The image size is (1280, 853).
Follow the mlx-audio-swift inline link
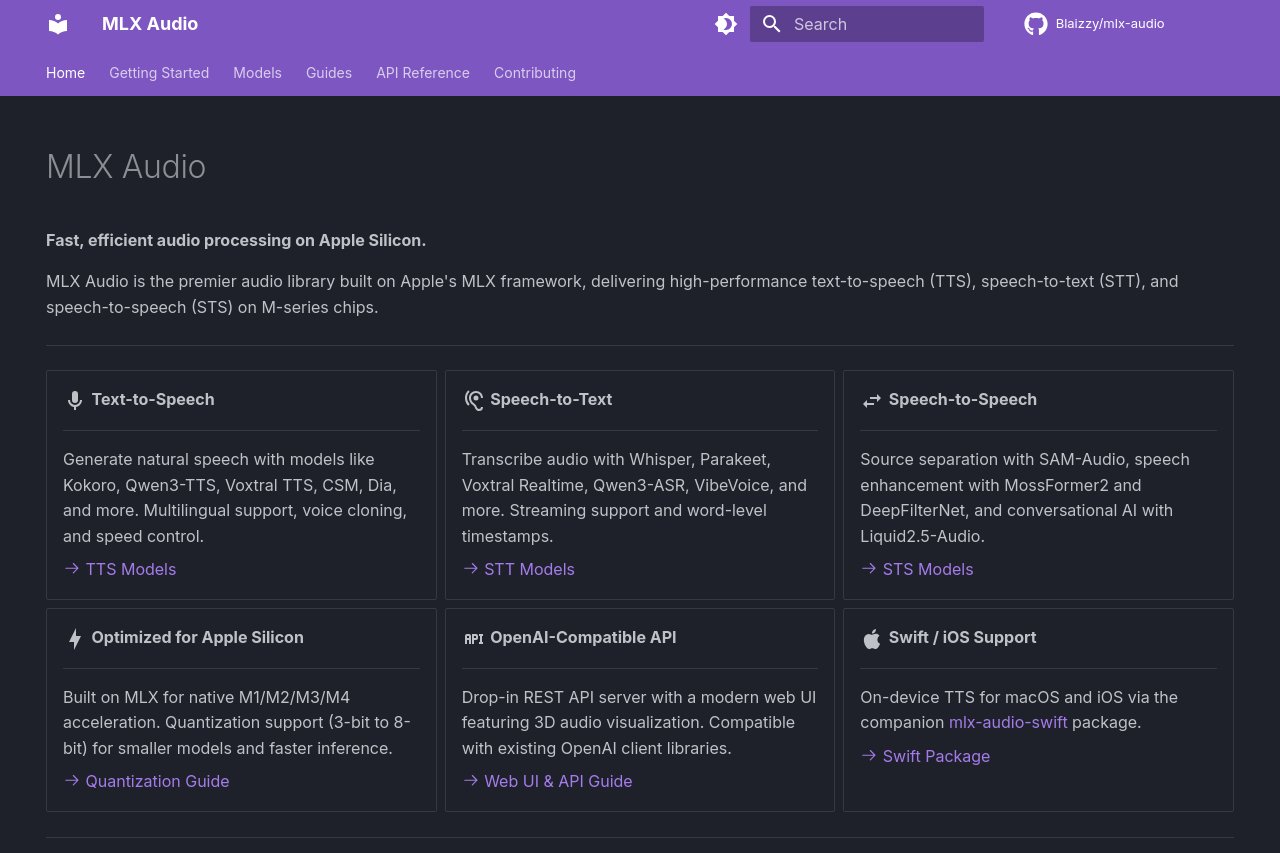(x=1008, y=722)
